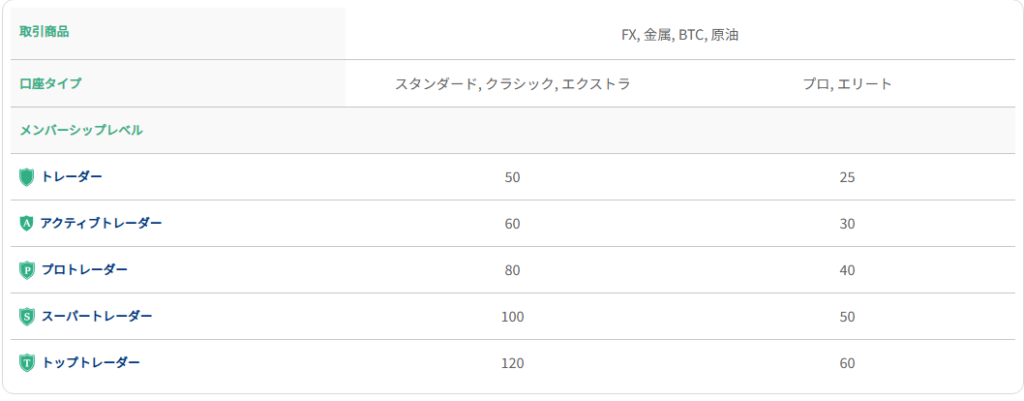Select the スーパートレーダー level label
Viewport: 1024px width, 401px height.
click(97, 316)
